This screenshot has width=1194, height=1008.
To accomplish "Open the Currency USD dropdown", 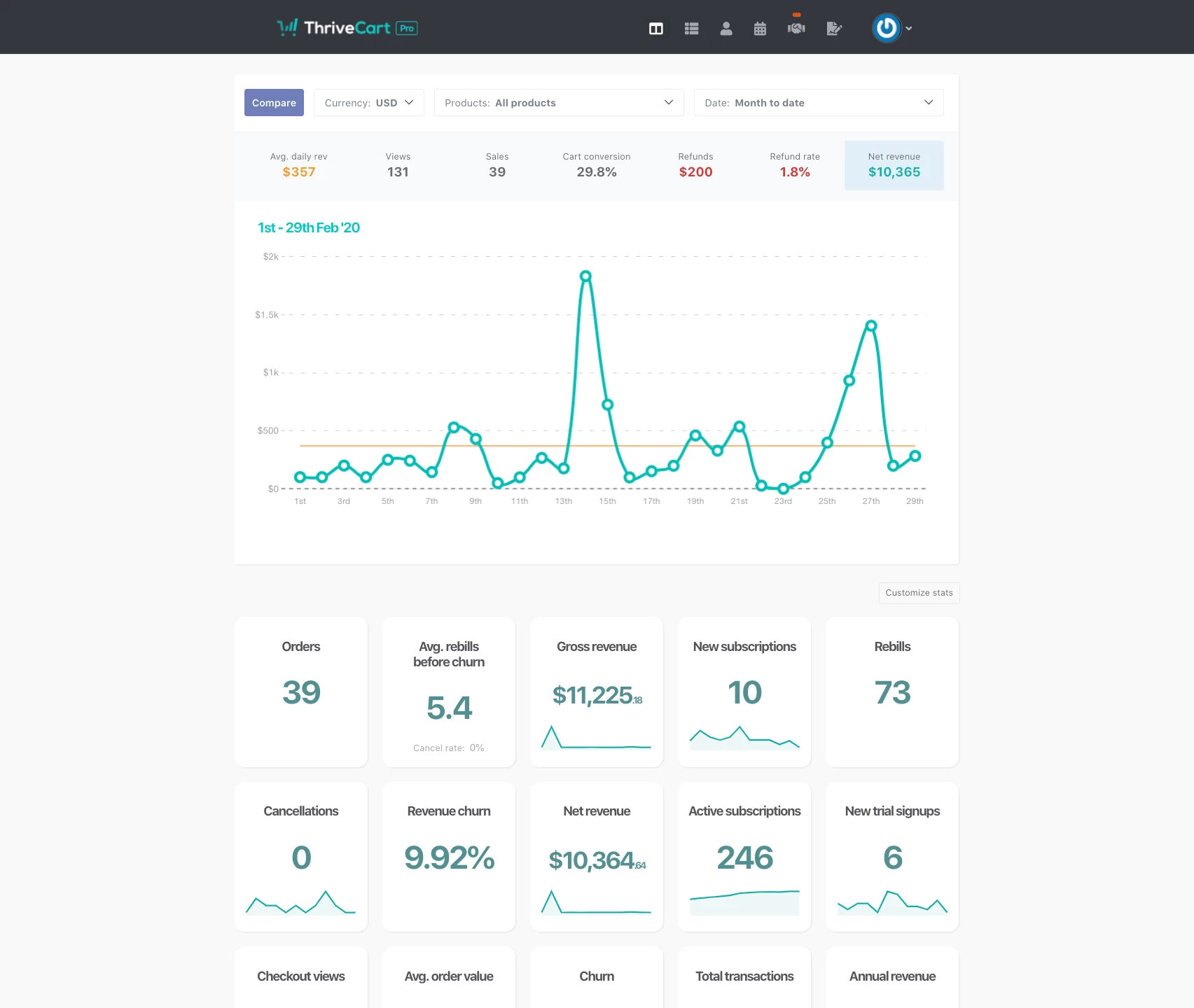I will pyautogui.click(x=368, y=103).
